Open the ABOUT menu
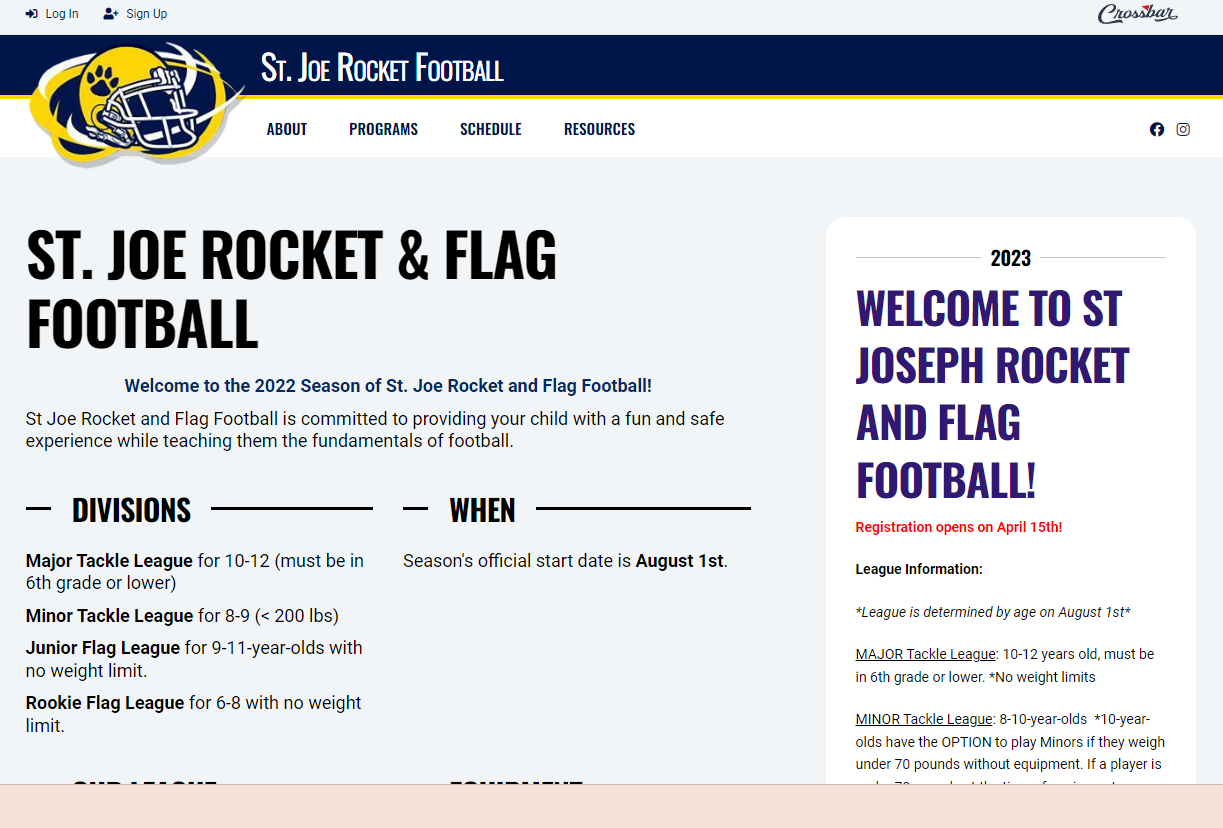This screenshot has width=1223, height=828. pos(287,129)
